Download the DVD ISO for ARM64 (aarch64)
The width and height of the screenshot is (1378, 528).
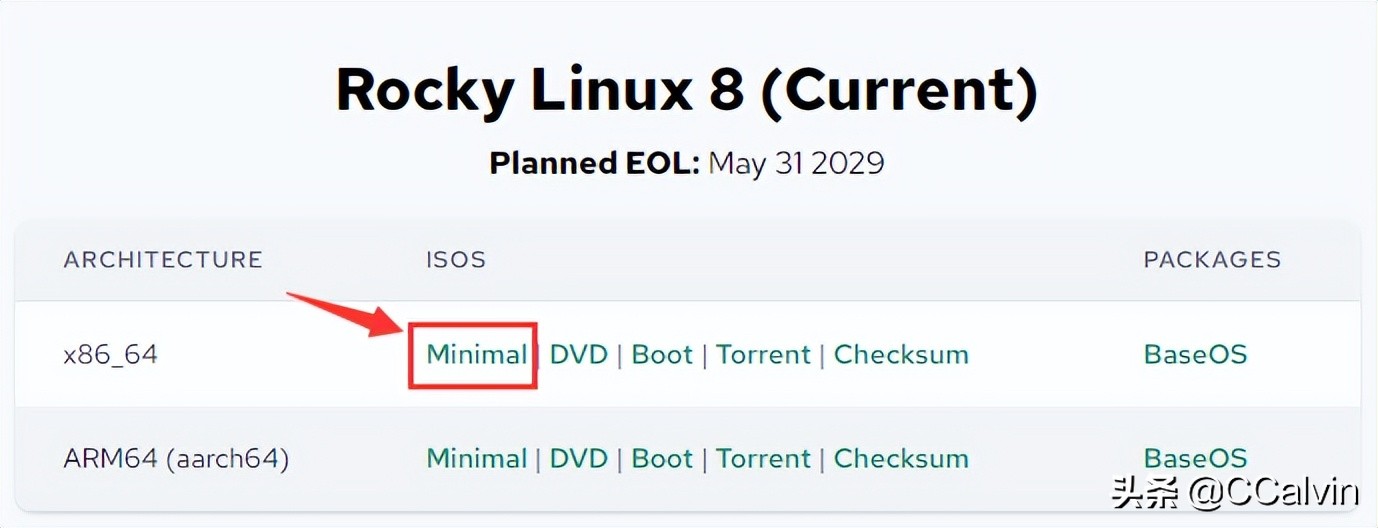pos(579,459)
